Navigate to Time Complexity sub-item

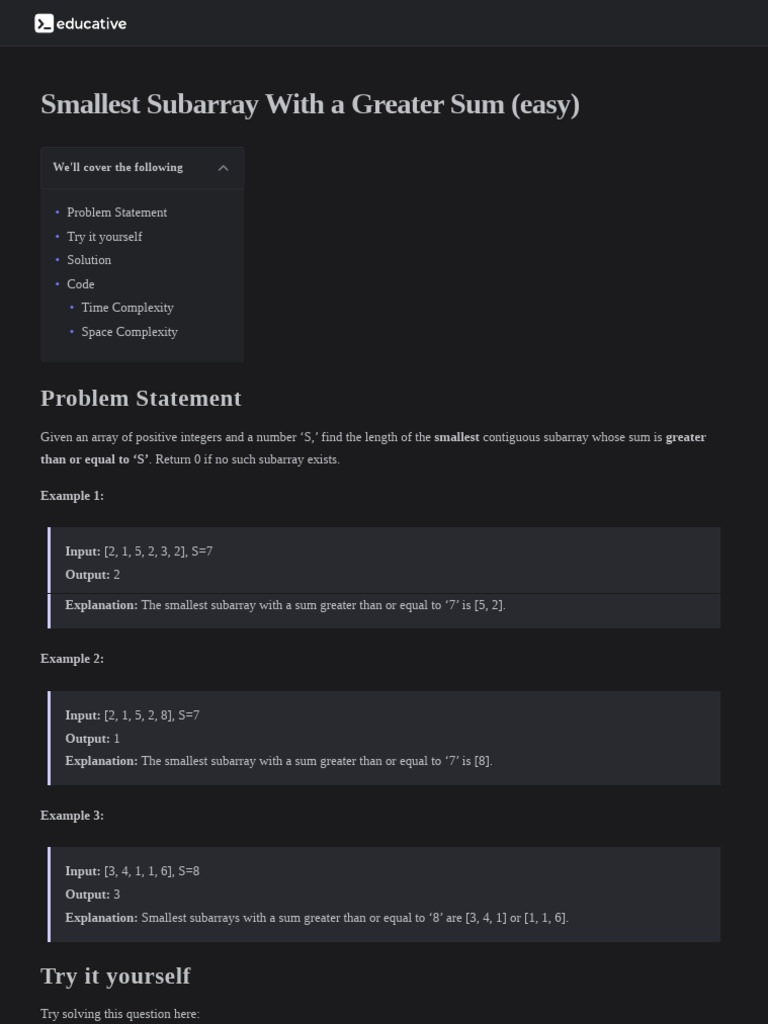127,308
